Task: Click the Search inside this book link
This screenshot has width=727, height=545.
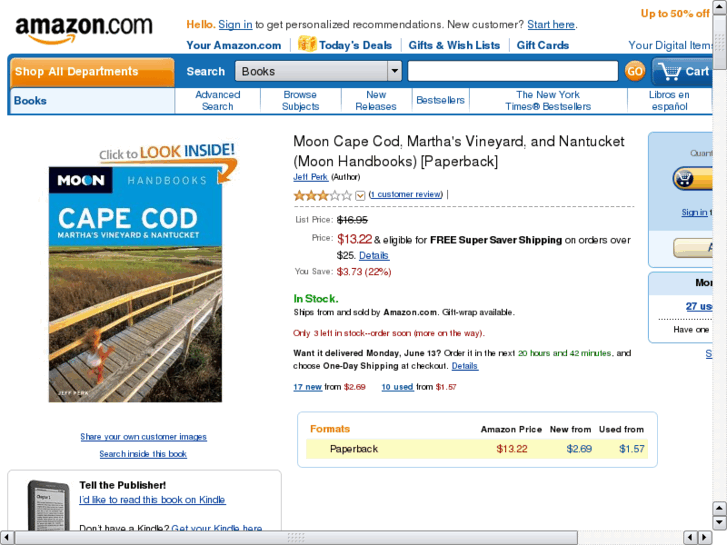Action: [x=143, y=454]
